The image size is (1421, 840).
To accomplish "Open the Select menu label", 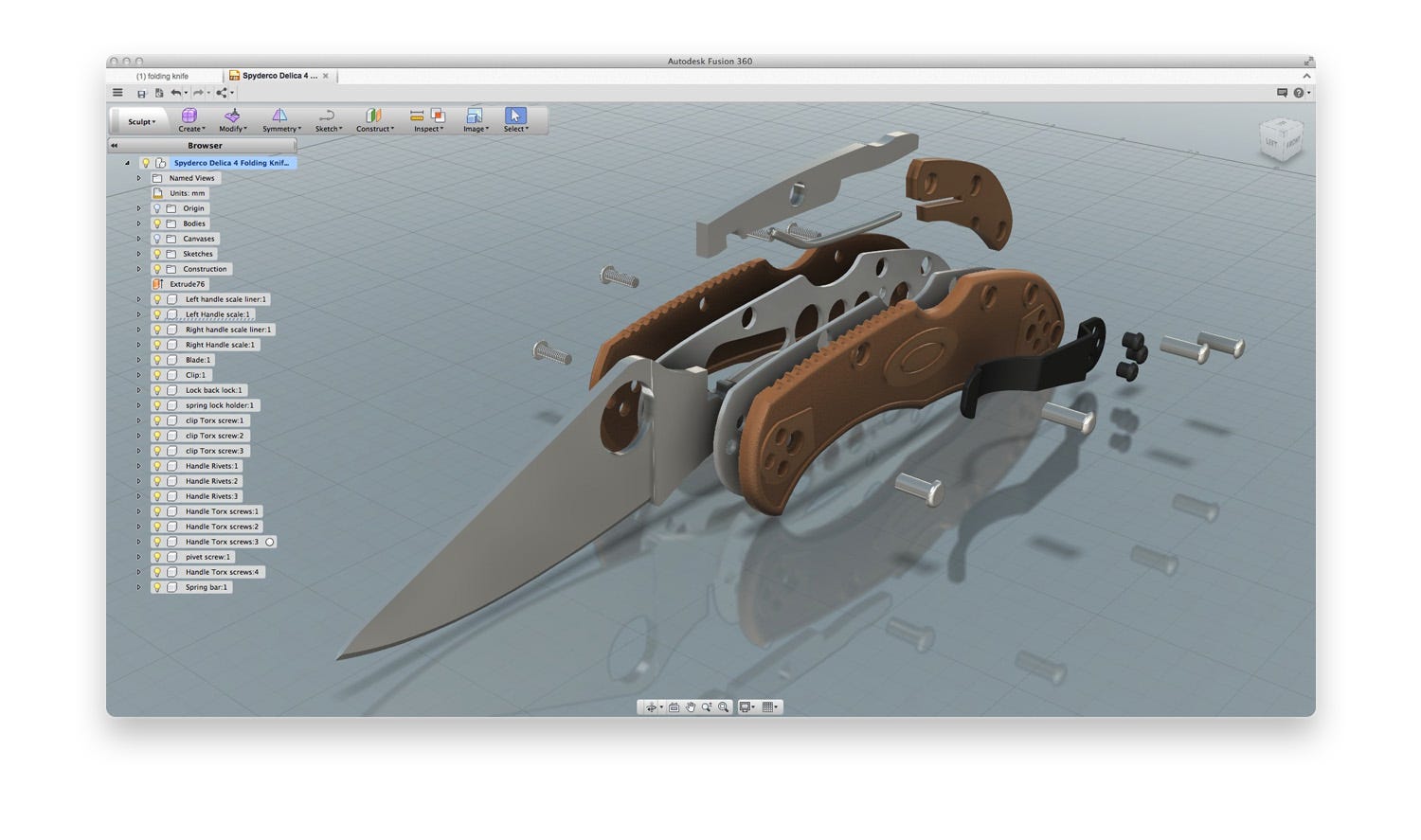I will point(516,129).
